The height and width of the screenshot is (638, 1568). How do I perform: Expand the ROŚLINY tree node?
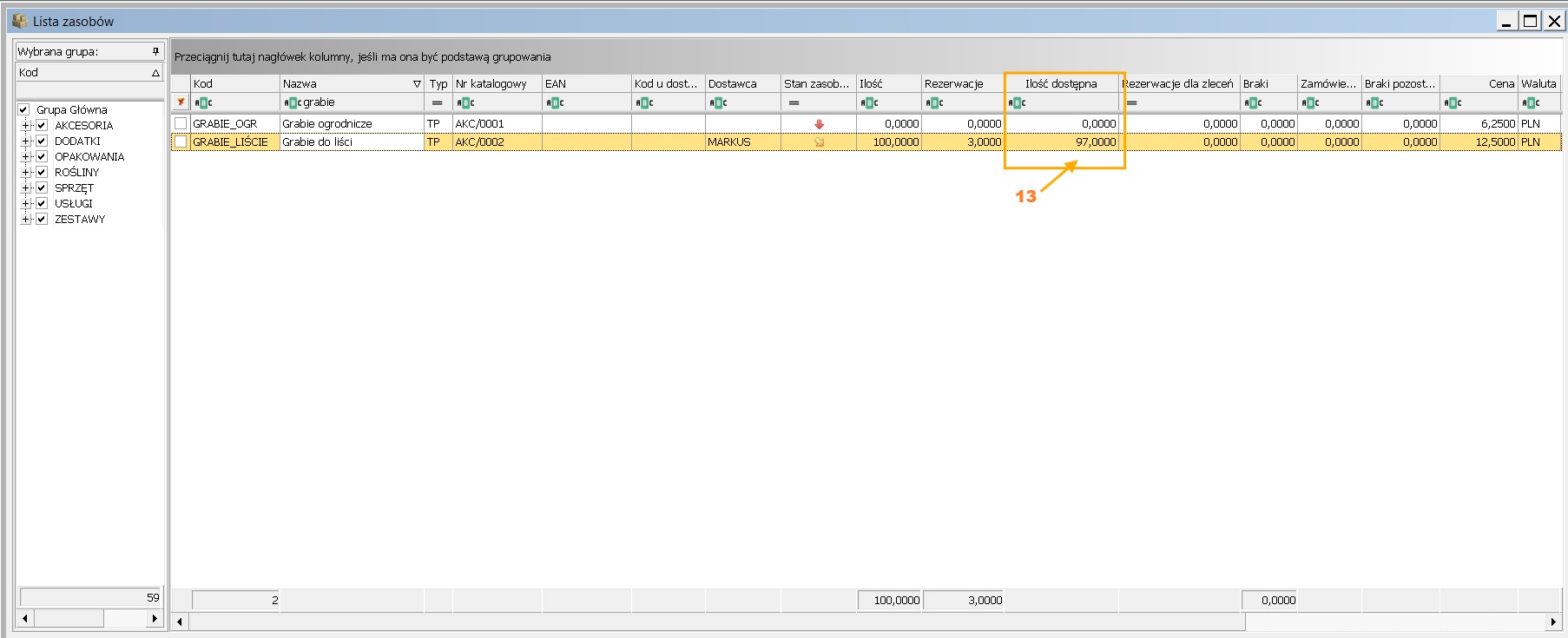[x=26, y=173]
